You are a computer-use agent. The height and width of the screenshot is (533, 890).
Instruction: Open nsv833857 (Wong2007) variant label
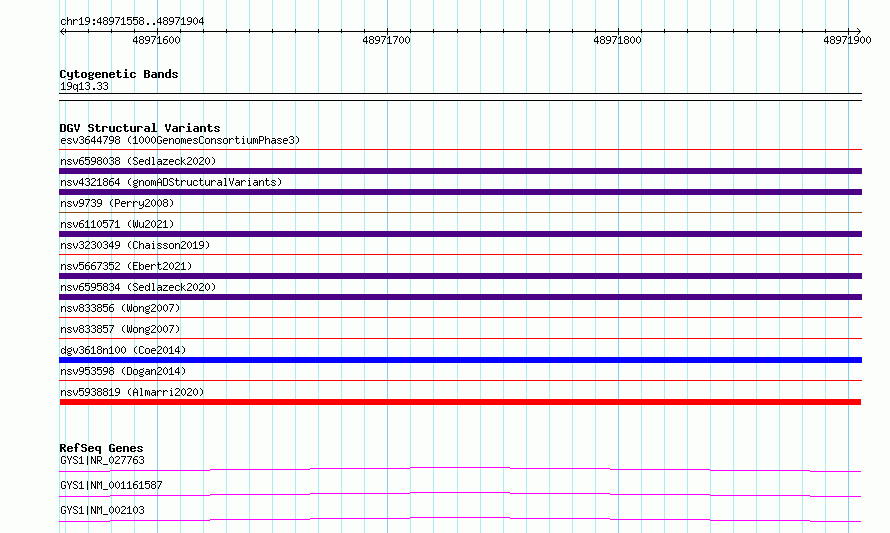(120, 329)
